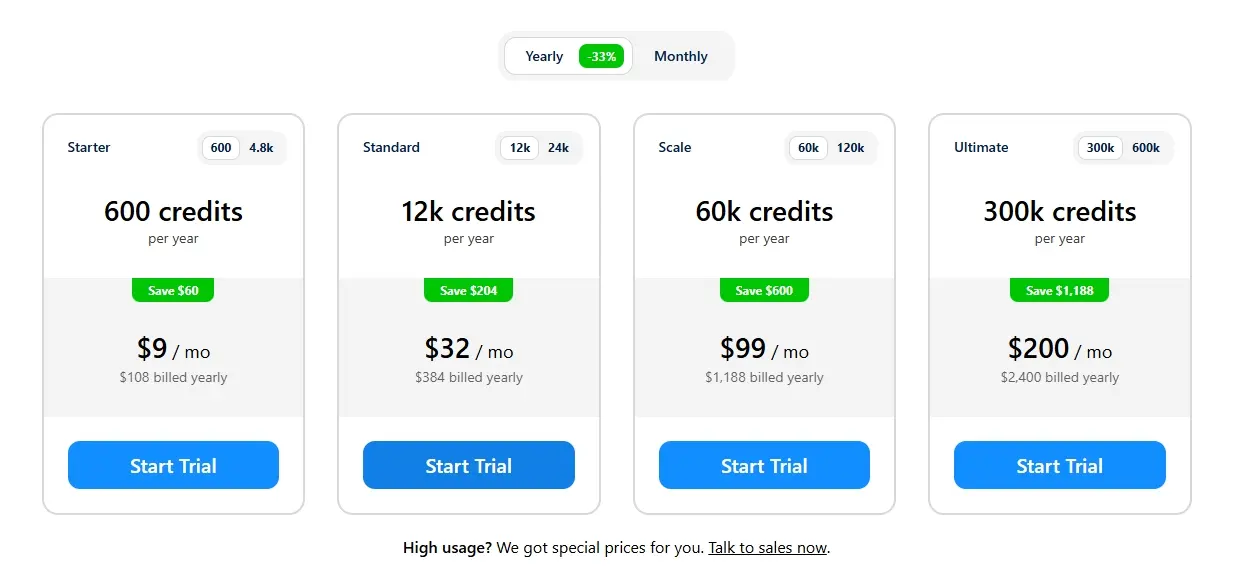
Task: Switch billing to Yearly
Action: coord(545,57)
